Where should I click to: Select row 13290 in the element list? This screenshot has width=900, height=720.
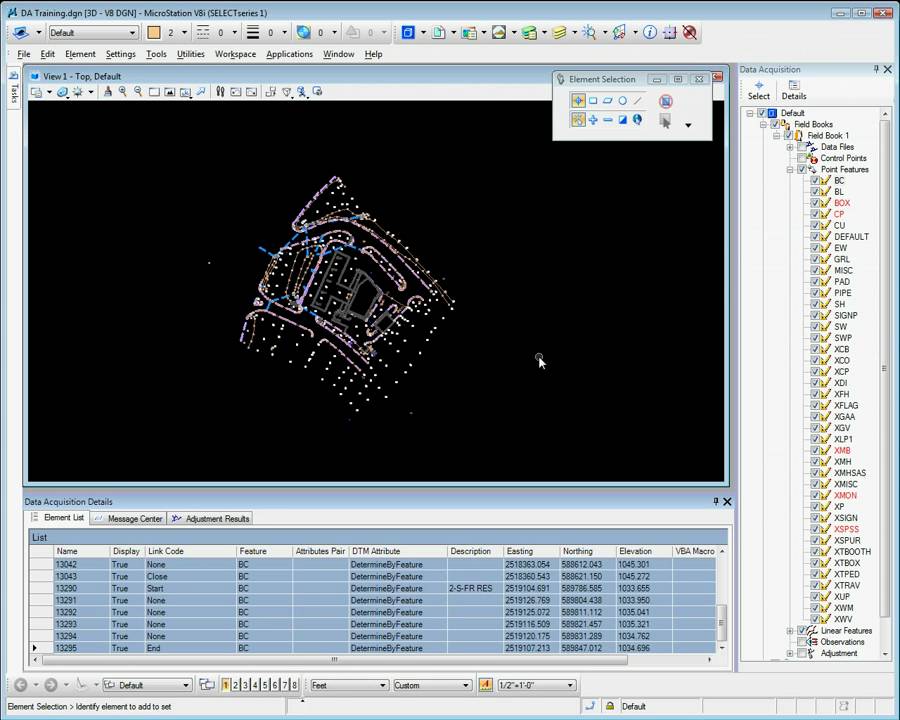click(x=66, y=589)
